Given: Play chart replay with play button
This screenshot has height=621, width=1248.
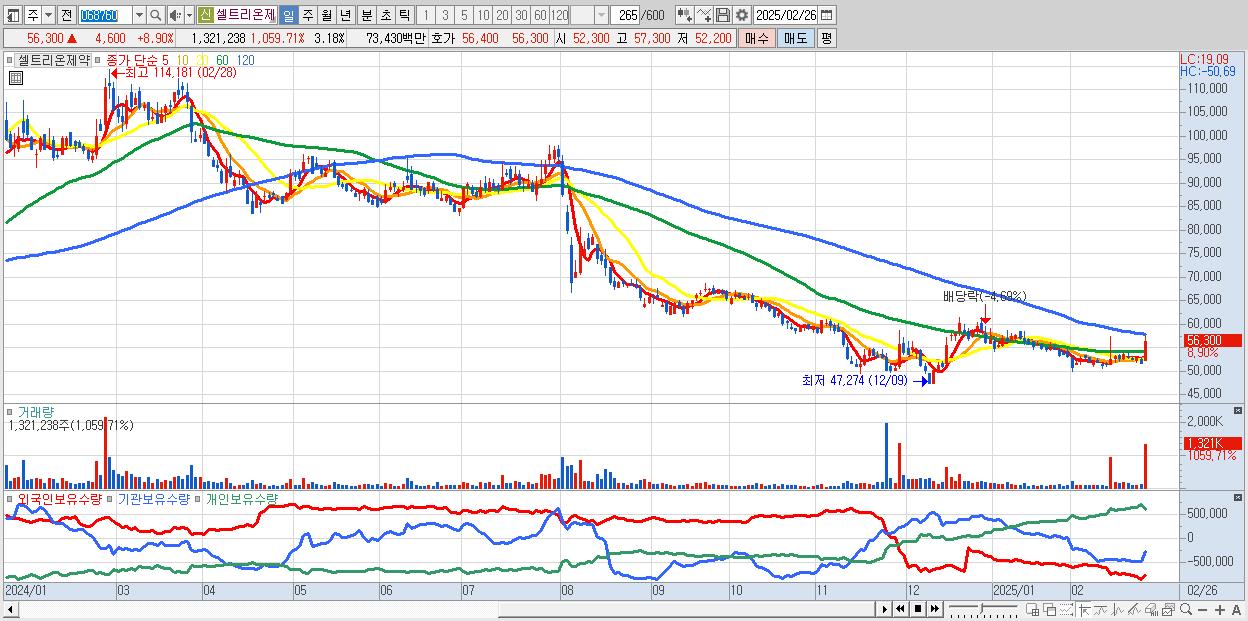Looking at the screenshot, I should click(885, 609).
